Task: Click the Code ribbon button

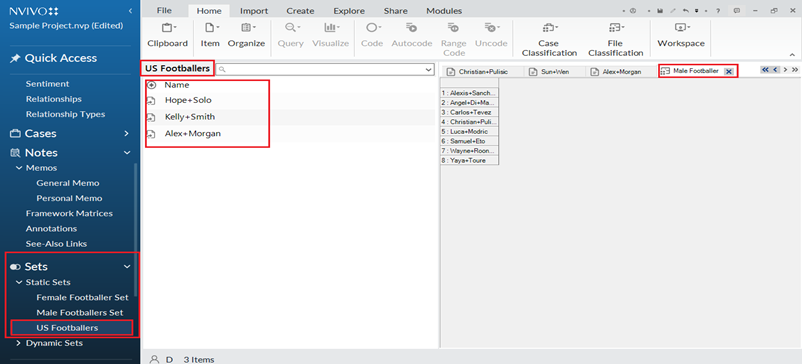Action: pos(372,36)
